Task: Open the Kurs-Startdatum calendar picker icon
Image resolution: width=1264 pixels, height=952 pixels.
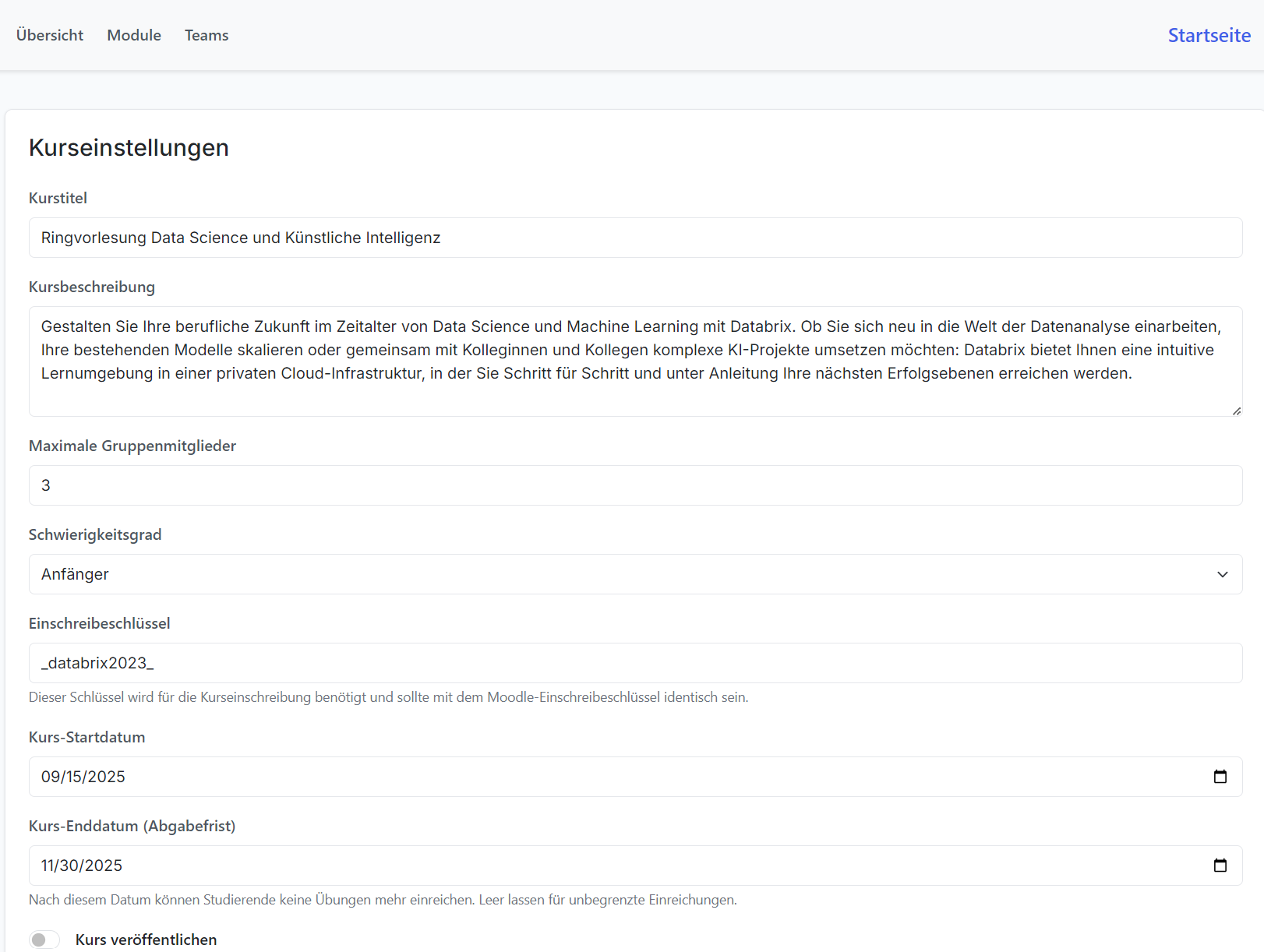Action: (1220, 777)
